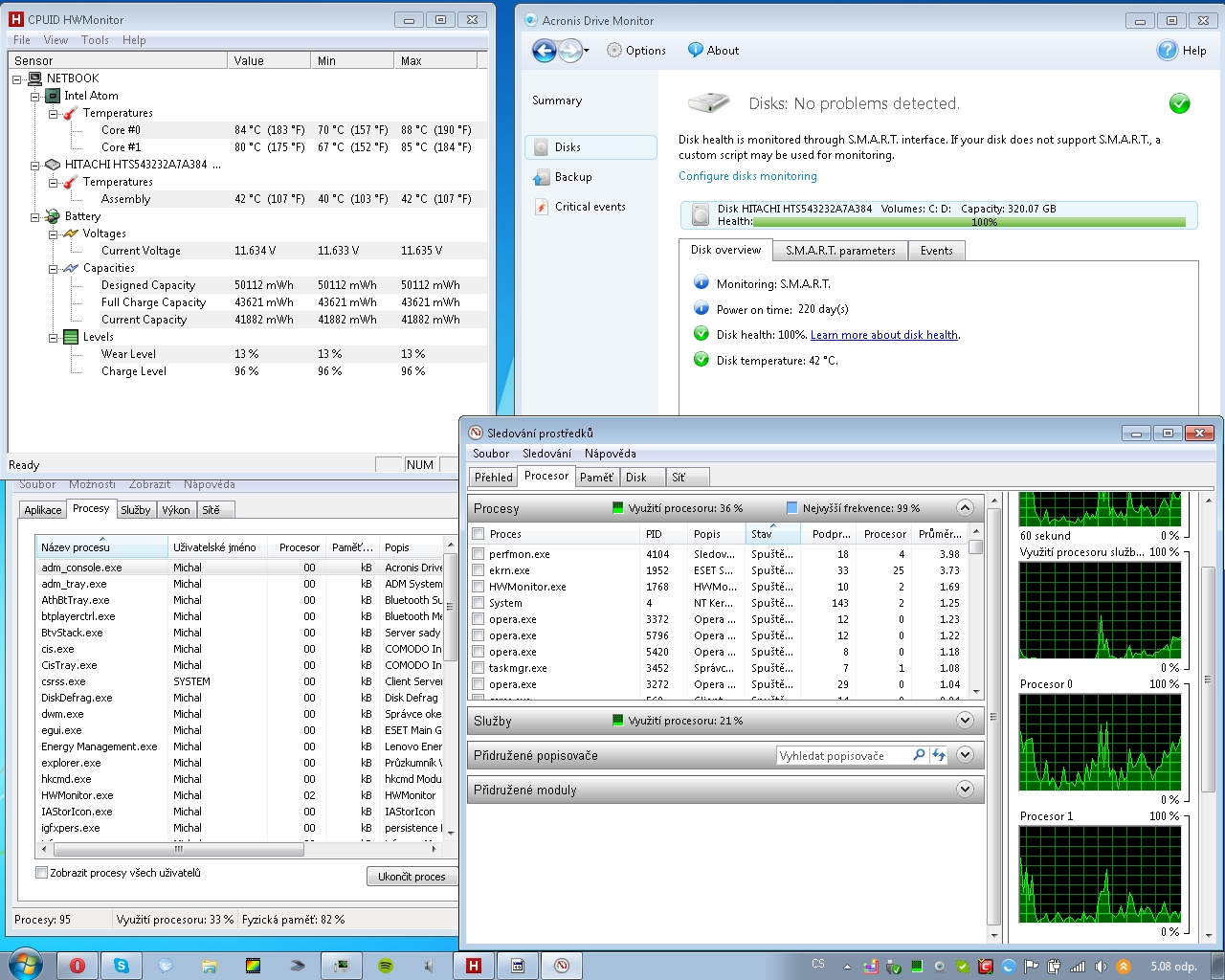Collapse the Levels node
The width and height of the screenshot is (1225, 980).
54,338
